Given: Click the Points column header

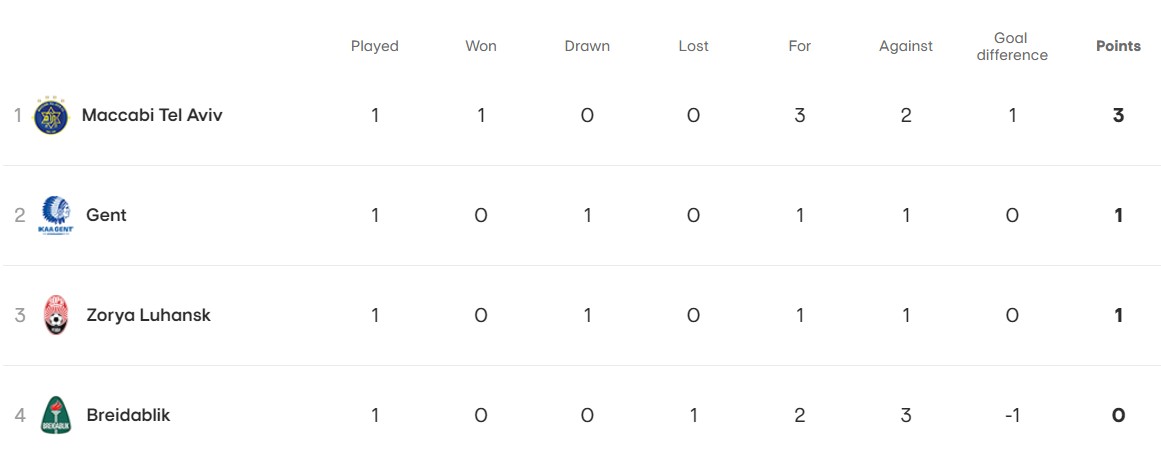Looking at the screenshot, I should click(x=1118, y=46).
